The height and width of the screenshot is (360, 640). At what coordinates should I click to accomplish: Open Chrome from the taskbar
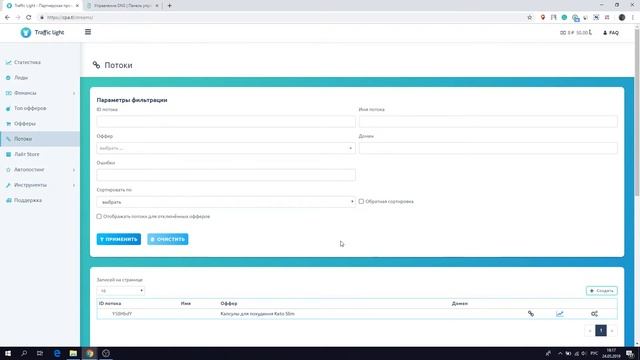pyautogui.click(x=90, y=353)
